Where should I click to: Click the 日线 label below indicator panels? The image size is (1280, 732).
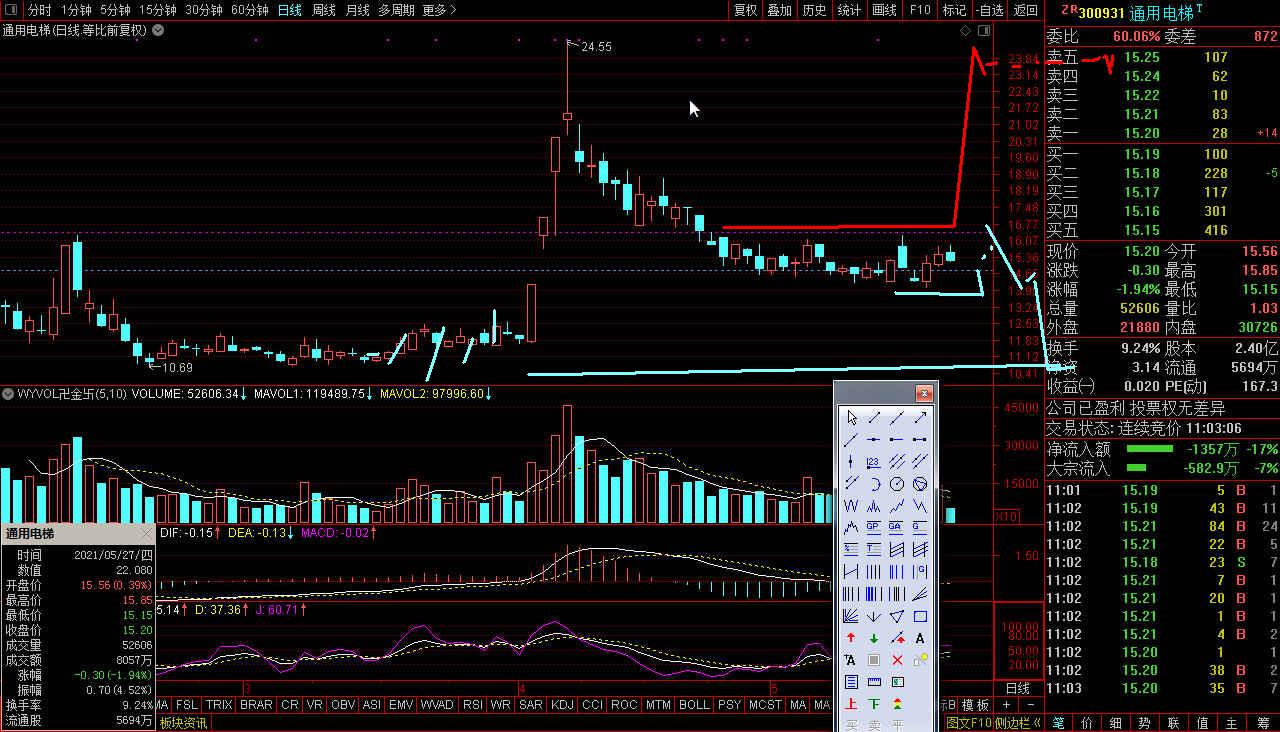click(x=1017, y=688)
